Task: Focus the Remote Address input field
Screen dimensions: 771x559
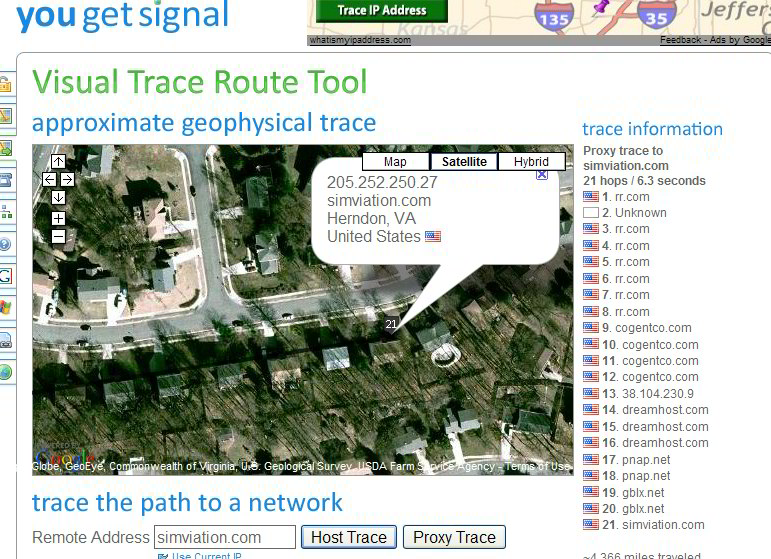Action: [225, 537]
